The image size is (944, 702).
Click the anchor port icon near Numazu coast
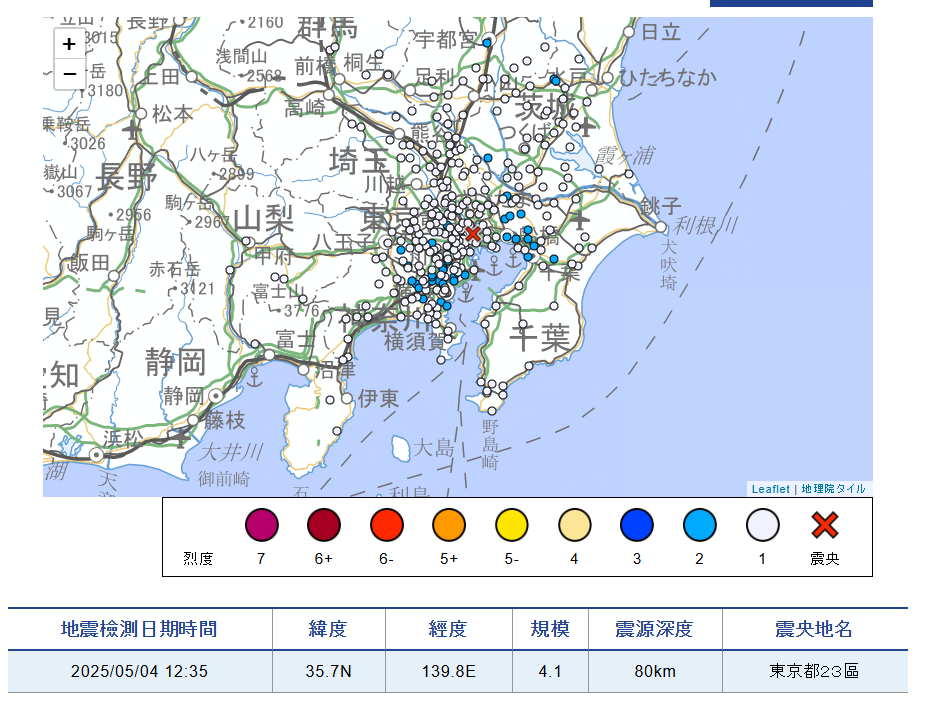coord(254,378)
